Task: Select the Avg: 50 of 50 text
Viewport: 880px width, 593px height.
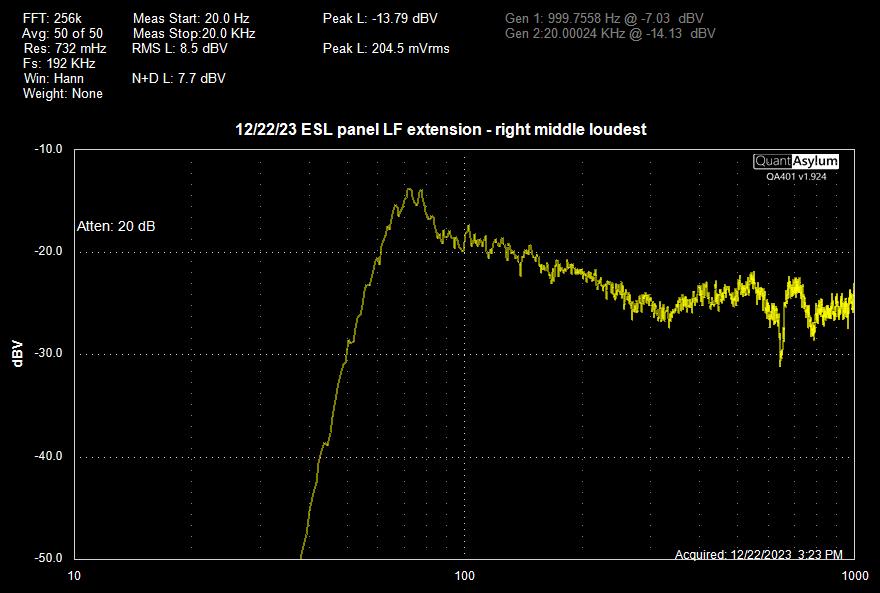Action: (62, 34)
